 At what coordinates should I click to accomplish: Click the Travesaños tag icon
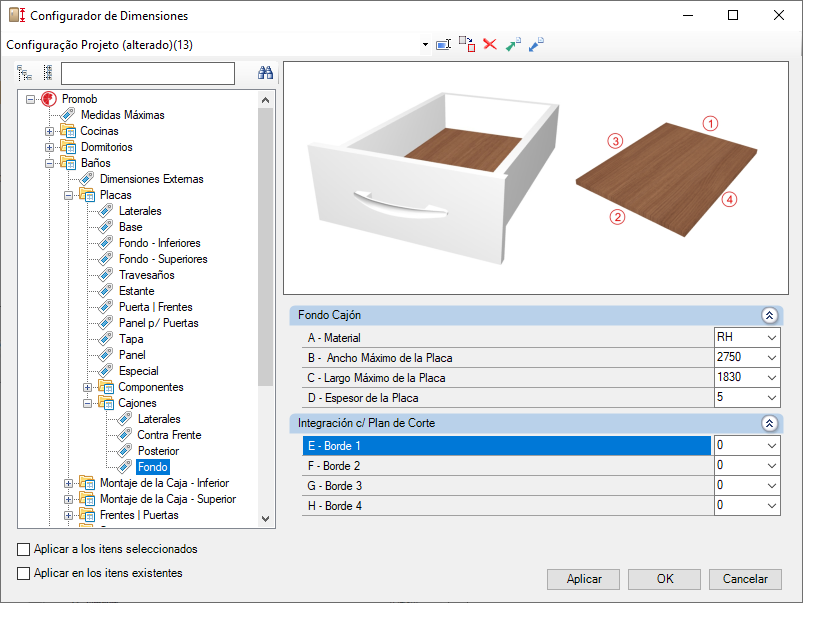point(105,275)
